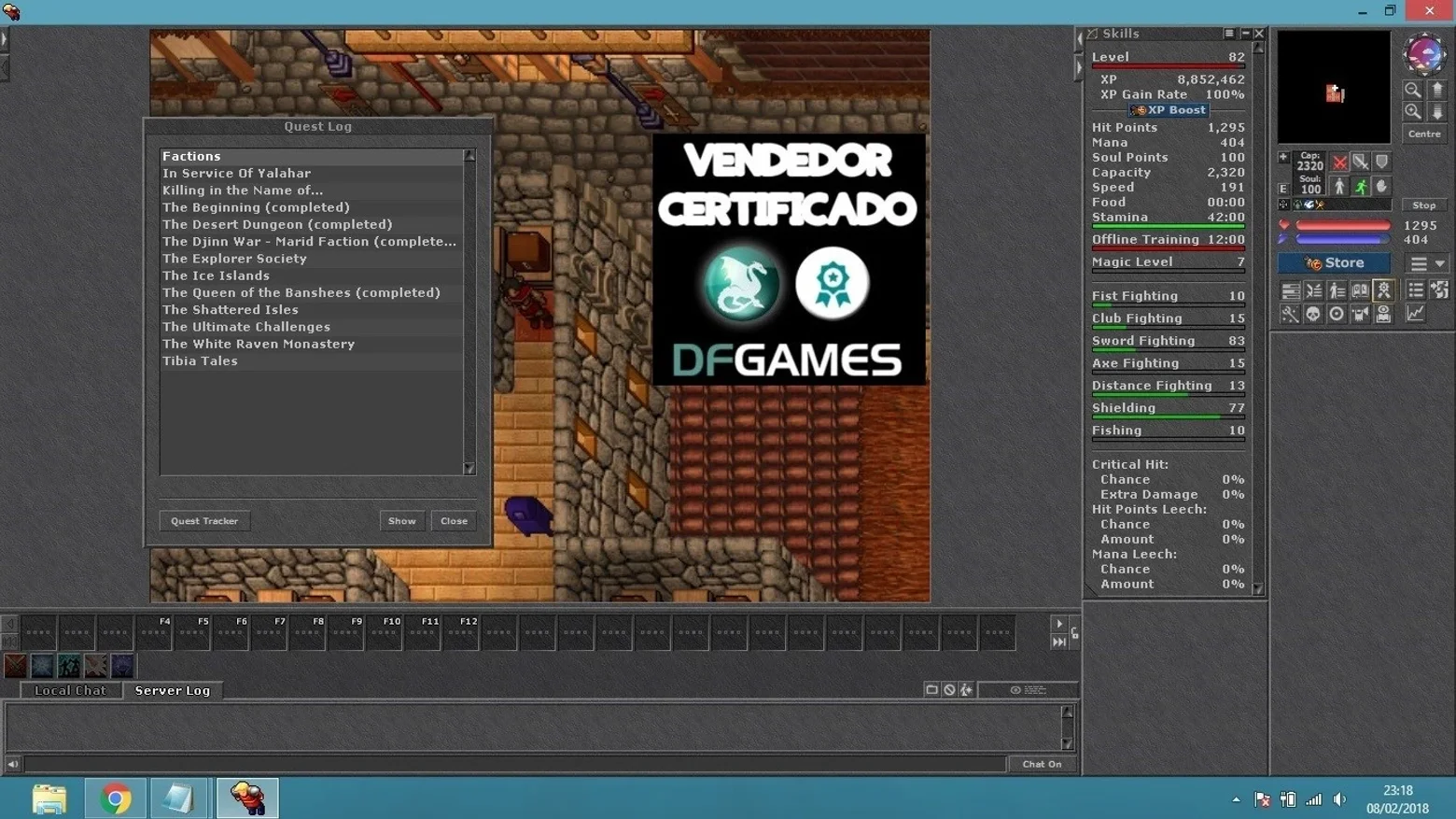The height and width of the screenshot is (819, 1456).
Task: Click the logout arrow icon
Action: tap(1439, 291)
